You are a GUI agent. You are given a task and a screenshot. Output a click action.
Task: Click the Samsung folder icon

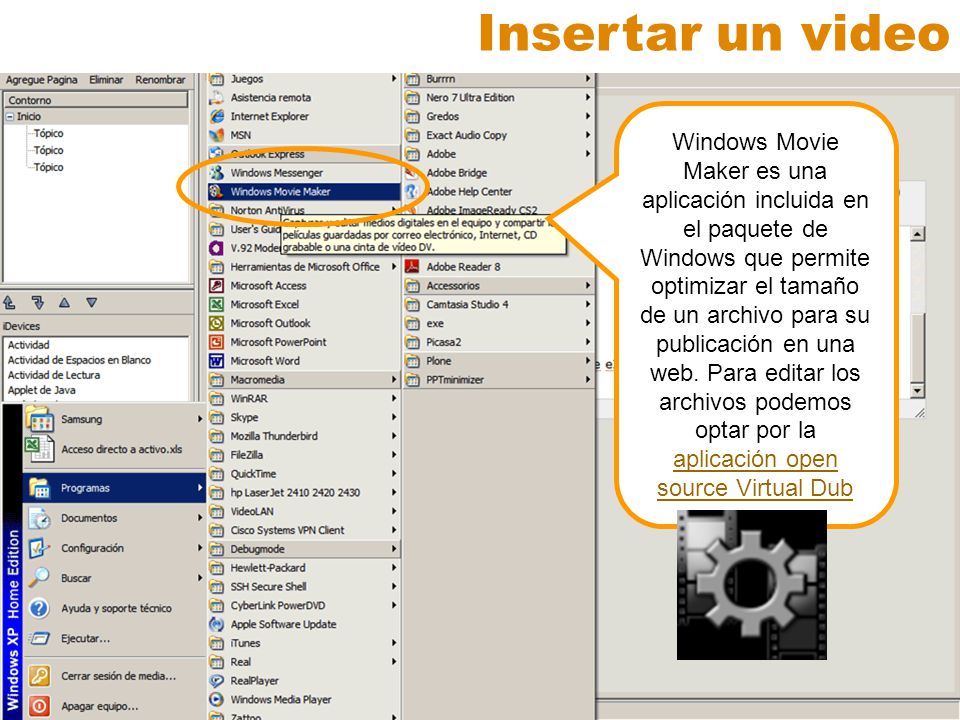[39, 419]
